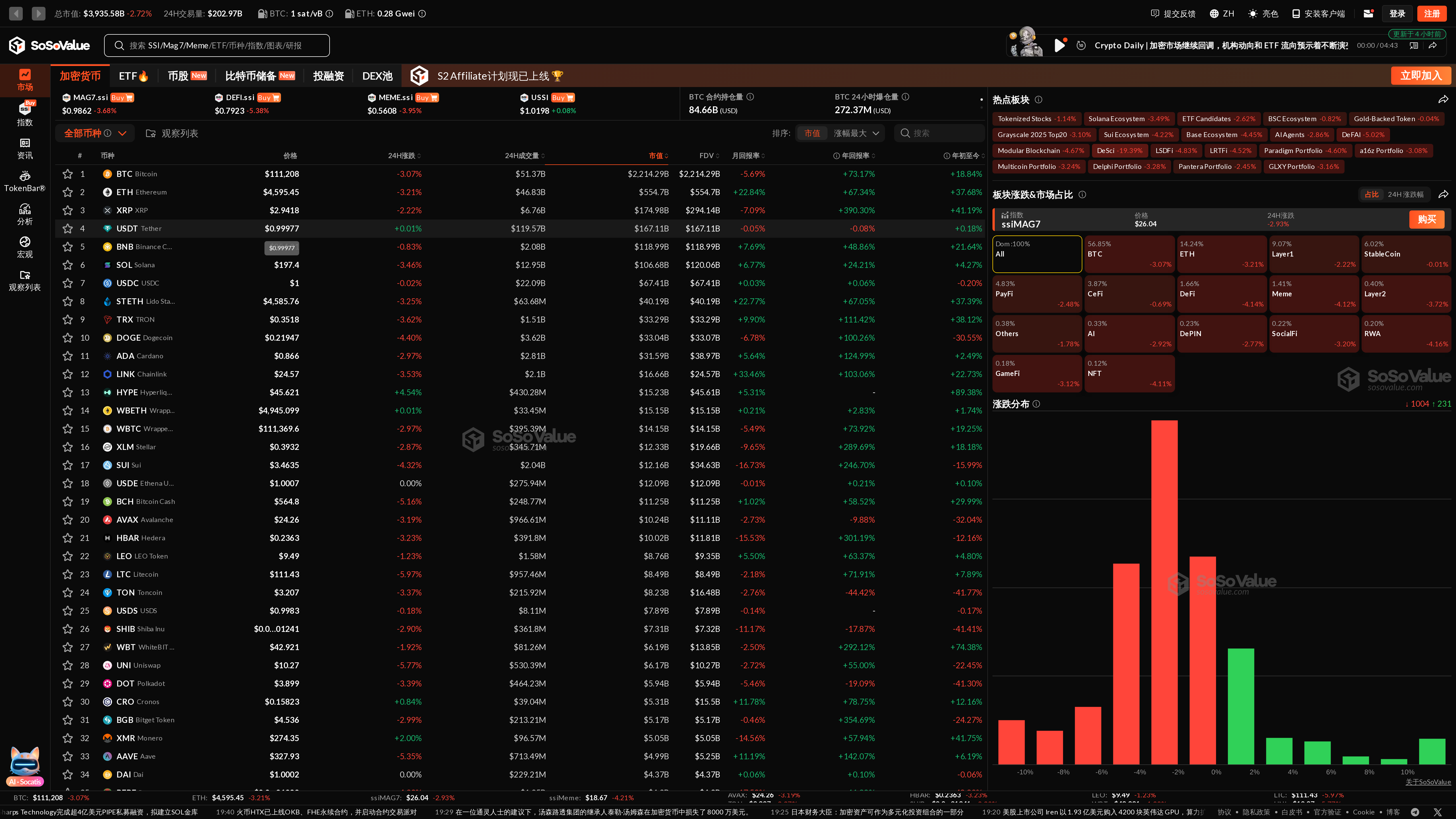
Task: Click 购买 for ssiMAG7
Action: [1427, 219]
